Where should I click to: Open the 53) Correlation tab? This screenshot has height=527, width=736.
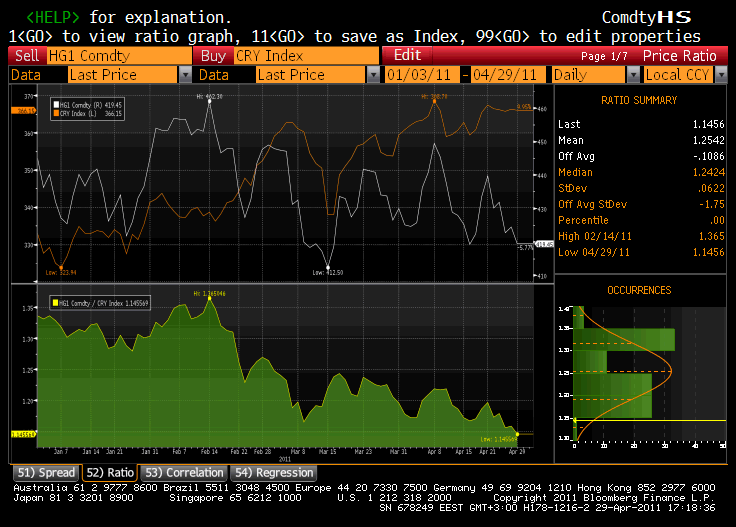(x=184, y=473)
